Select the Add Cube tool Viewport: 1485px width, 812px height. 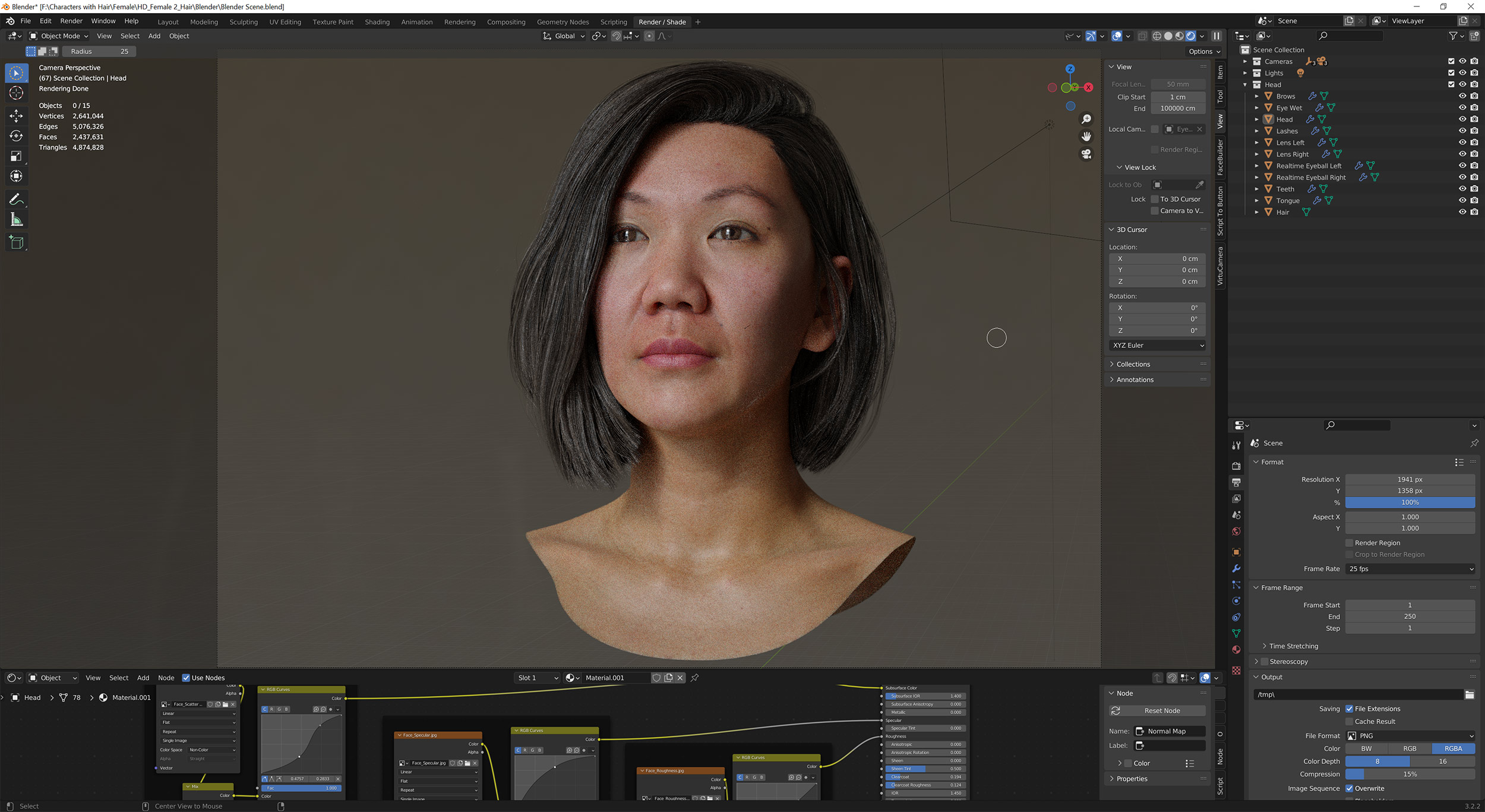click(x=16, y=242)
